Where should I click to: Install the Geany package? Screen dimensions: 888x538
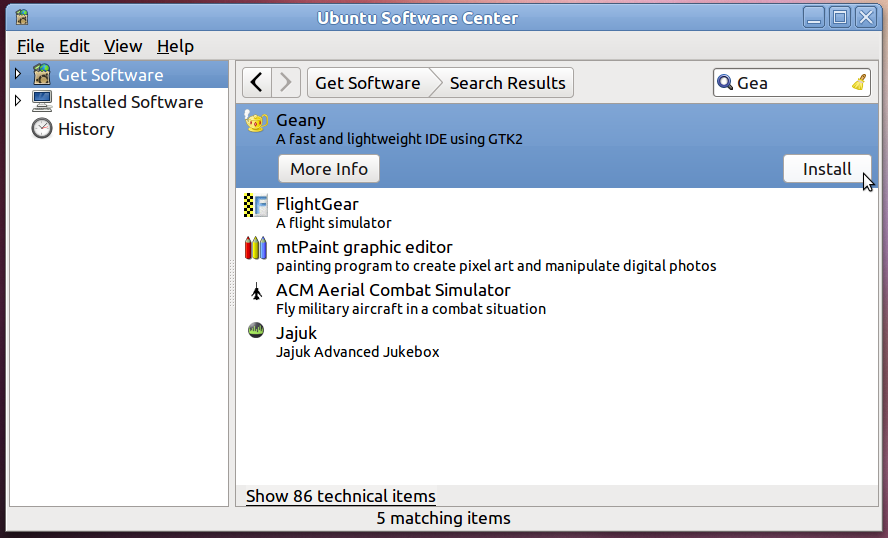point(827,169)
